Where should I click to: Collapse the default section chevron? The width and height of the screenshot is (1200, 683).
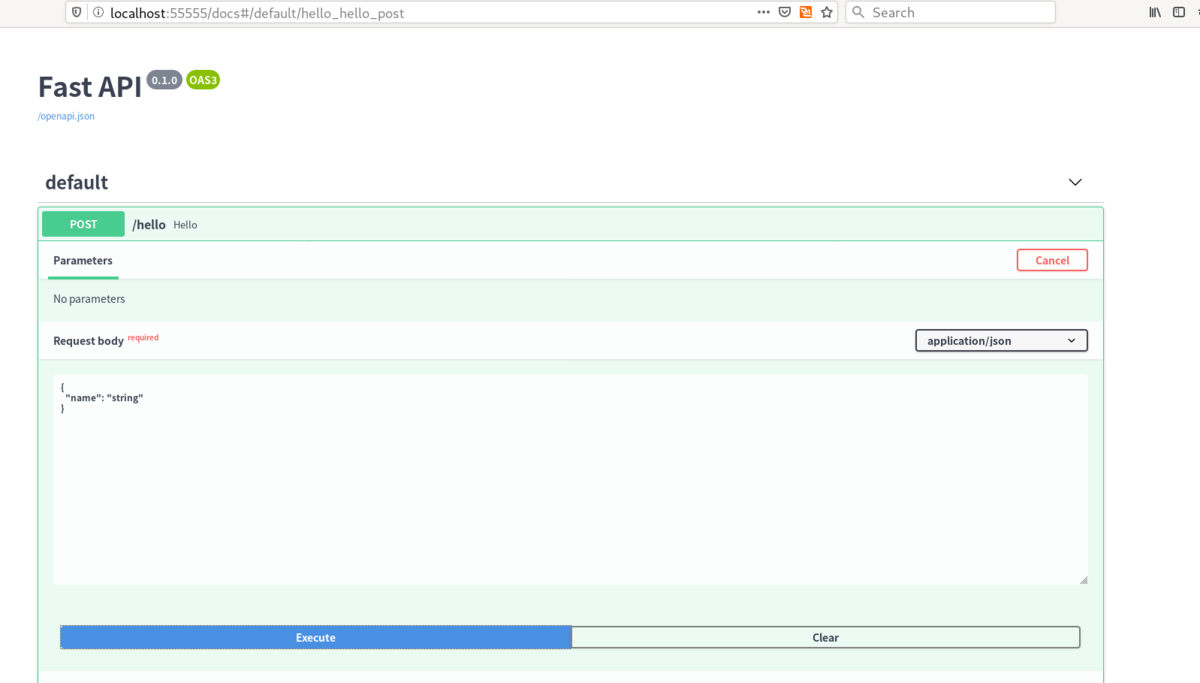(x=1075, y=182)
